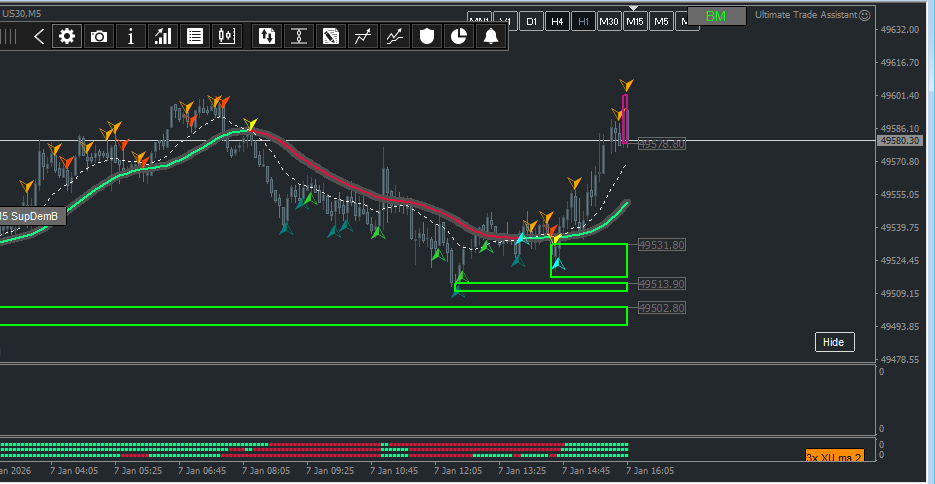Image resolution: width=935 pixels, height=484 pixels.
Task: Switch to the M30 timeframe
Action: (609, 21)
